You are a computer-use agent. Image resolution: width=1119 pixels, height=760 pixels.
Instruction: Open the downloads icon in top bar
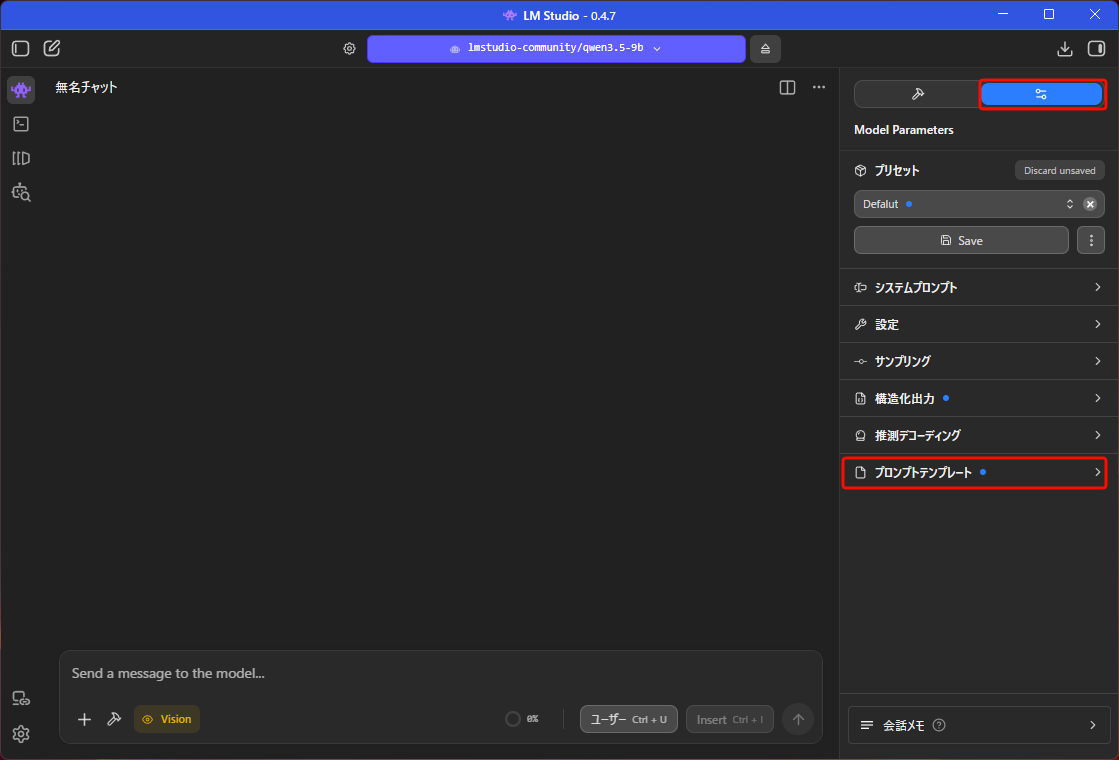pyautogui.click(x=1064, y=49)
